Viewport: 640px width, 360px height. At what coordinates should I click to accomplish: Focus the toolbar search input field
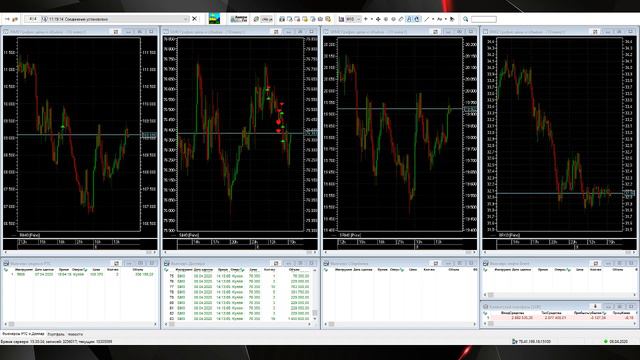click(x=484, y=19)
